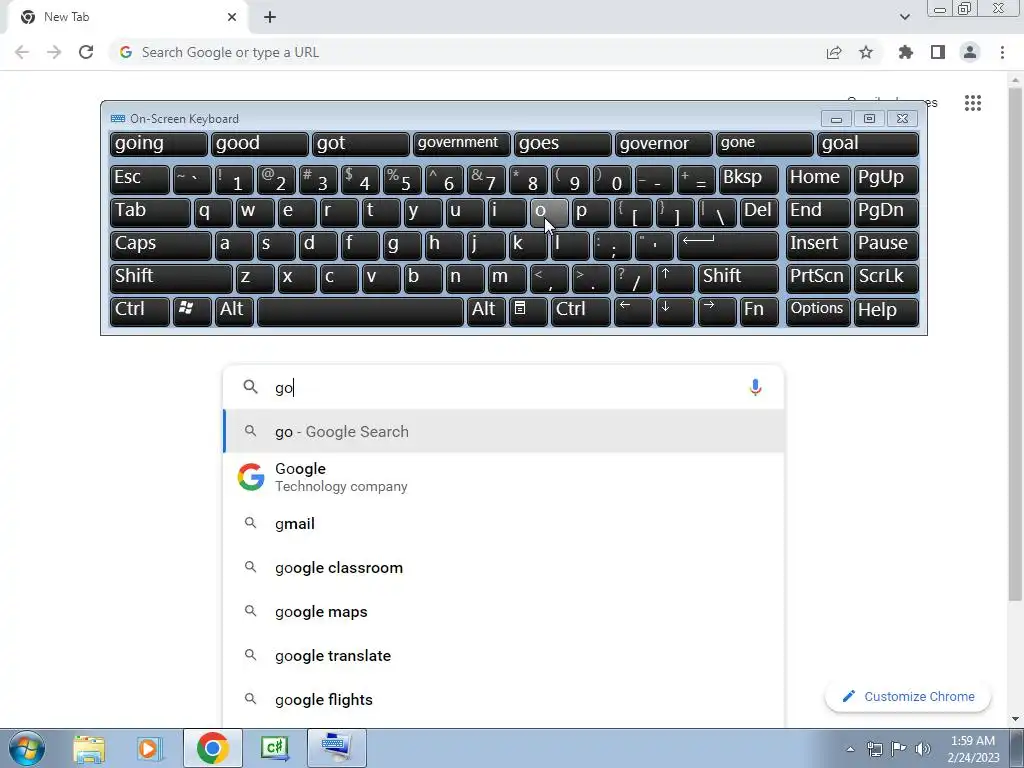This screenshot has height=768, width=1024.
Task: Open the tab search chevron dropdown
Action: tap(904, 17)
